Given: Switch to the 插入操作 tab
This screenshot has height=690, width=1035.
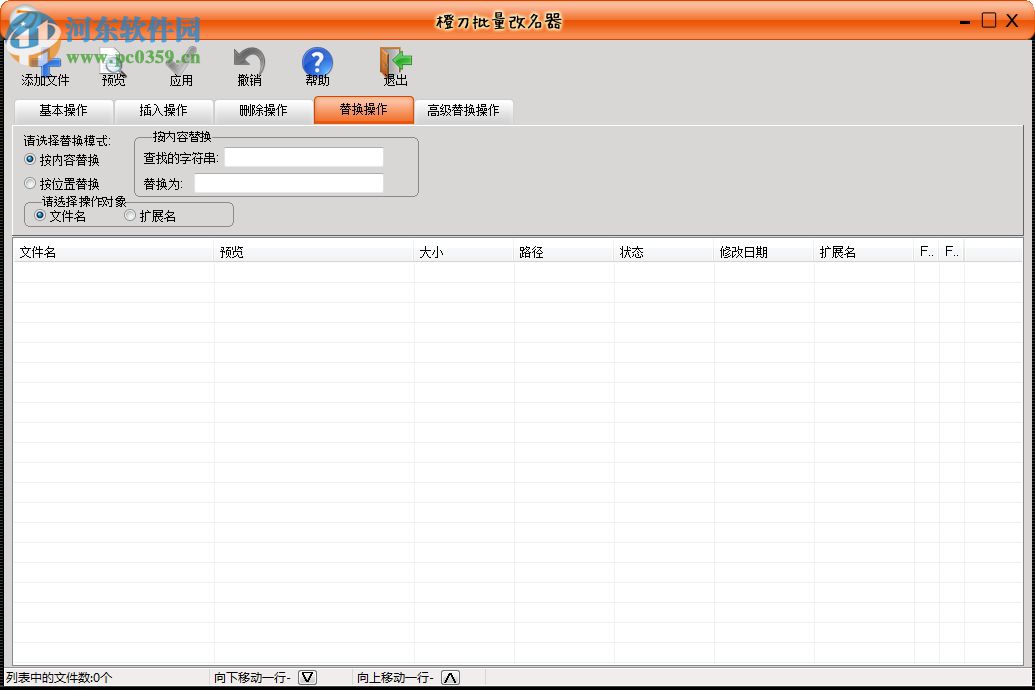Looking at the screenshot, I should pos(163,111).
